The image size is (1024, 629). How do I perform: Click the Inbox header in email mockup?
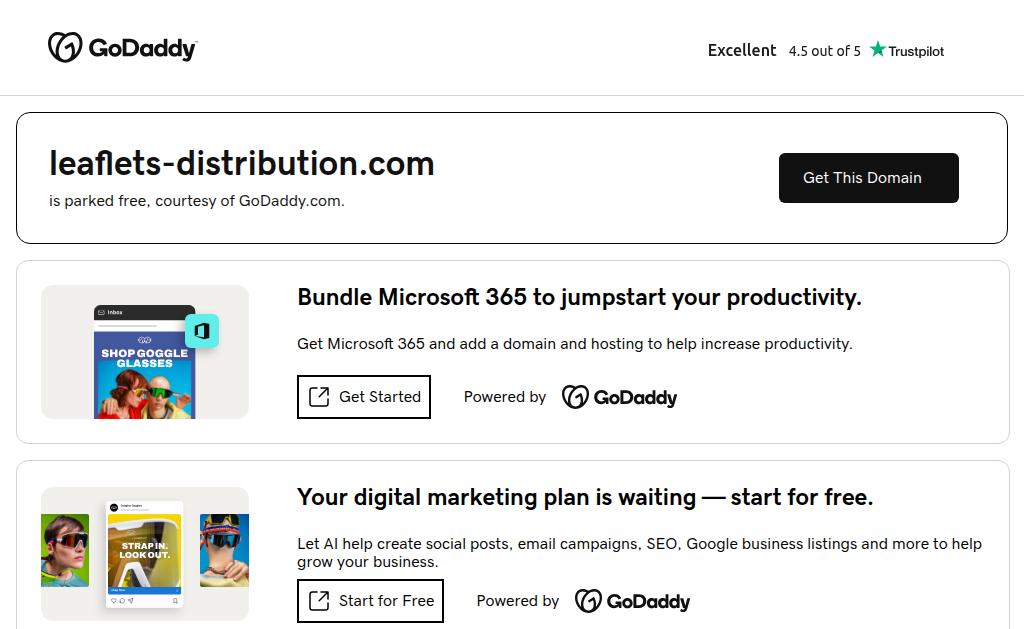pos(144,312)
